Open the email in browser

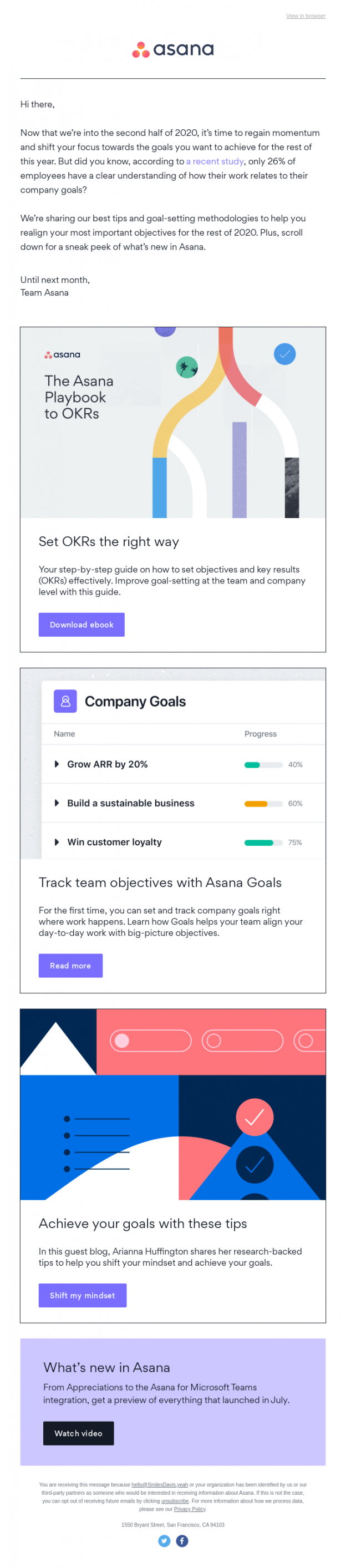(x=306, y=16)
